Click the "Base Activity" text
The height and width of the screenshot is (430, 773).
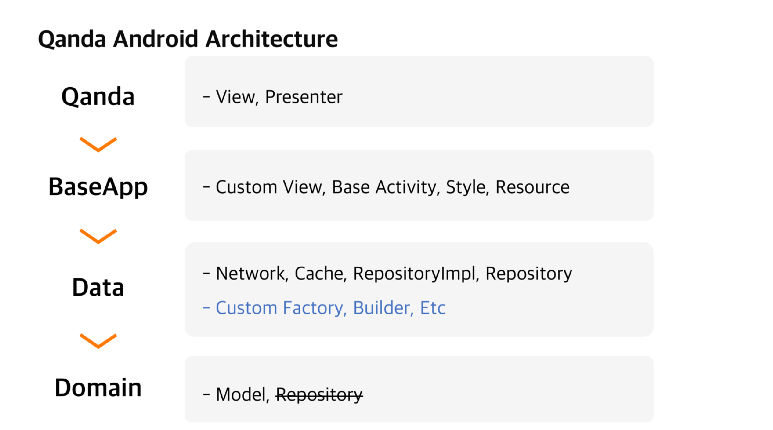(x=383, y=187)
